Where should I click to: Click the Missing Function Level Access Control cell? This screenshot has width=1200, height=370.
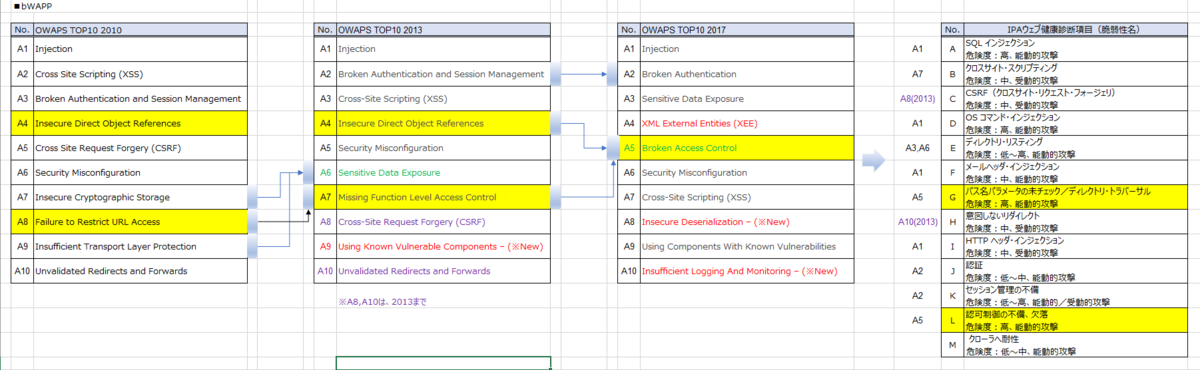coord(443,197)
